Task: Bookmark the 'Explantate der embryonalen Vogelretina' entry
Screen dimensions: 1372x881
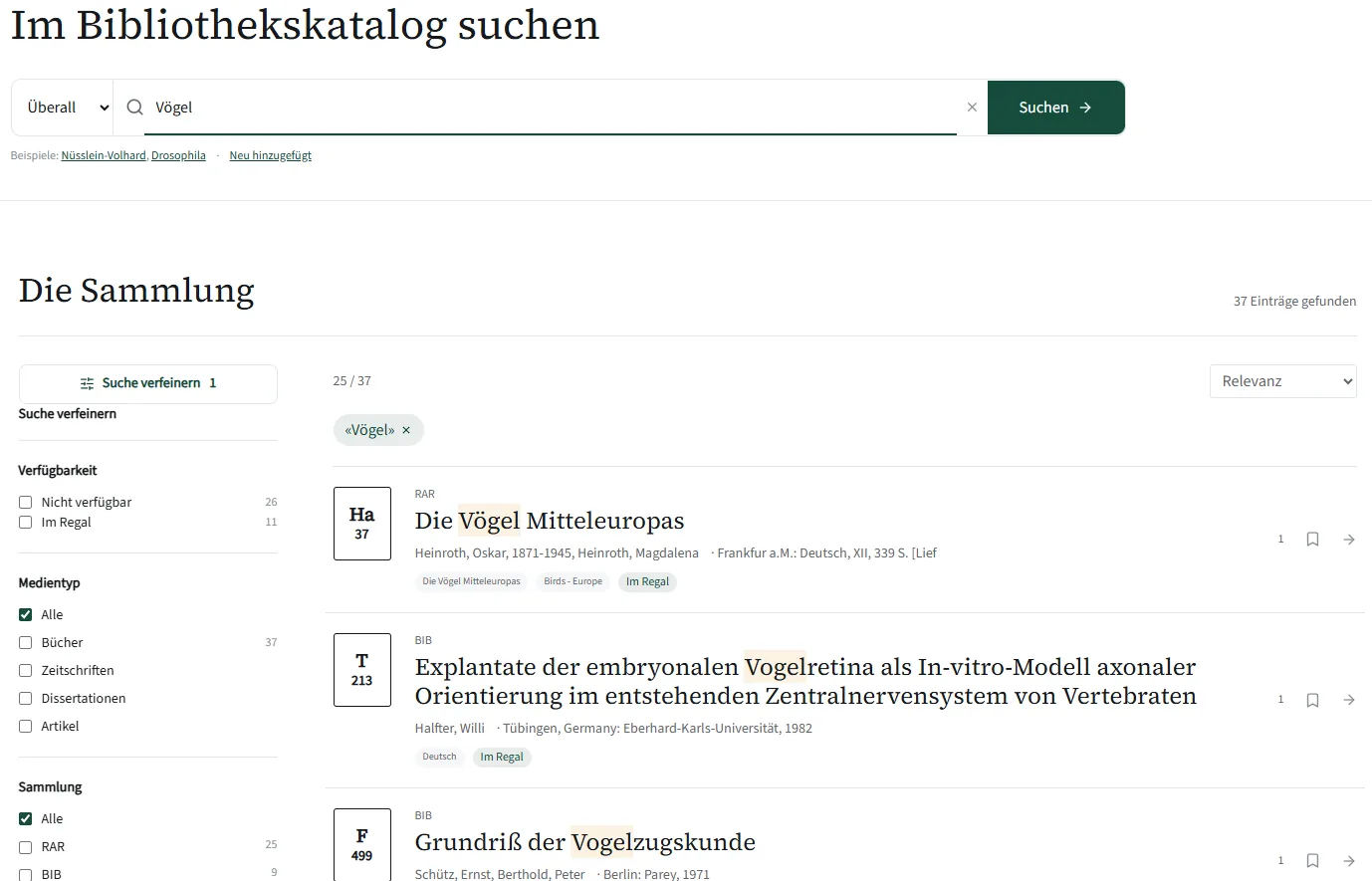Action: pyautogui.click(x=1312, y=700)
